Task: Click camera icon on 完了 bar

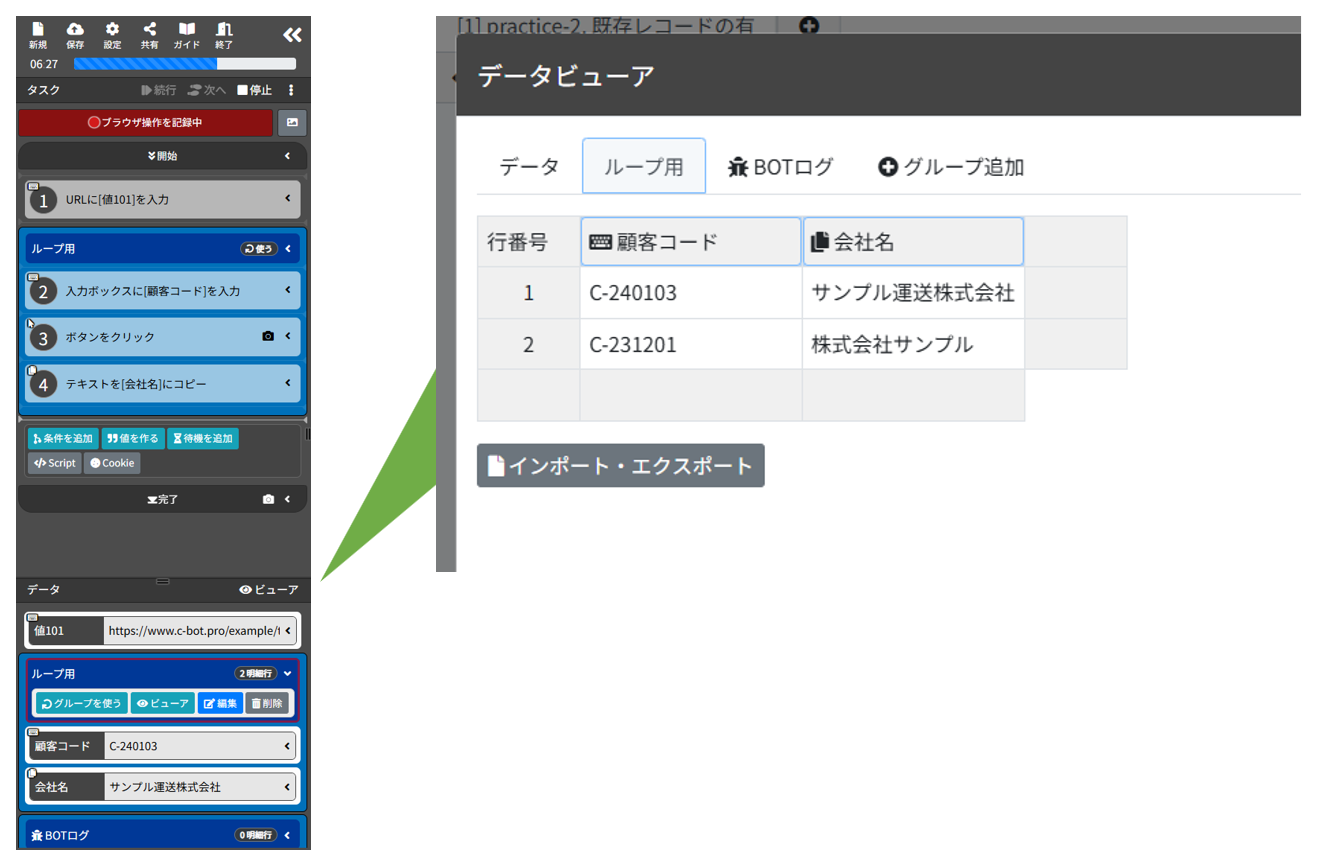Action: [x=267, y=499]
